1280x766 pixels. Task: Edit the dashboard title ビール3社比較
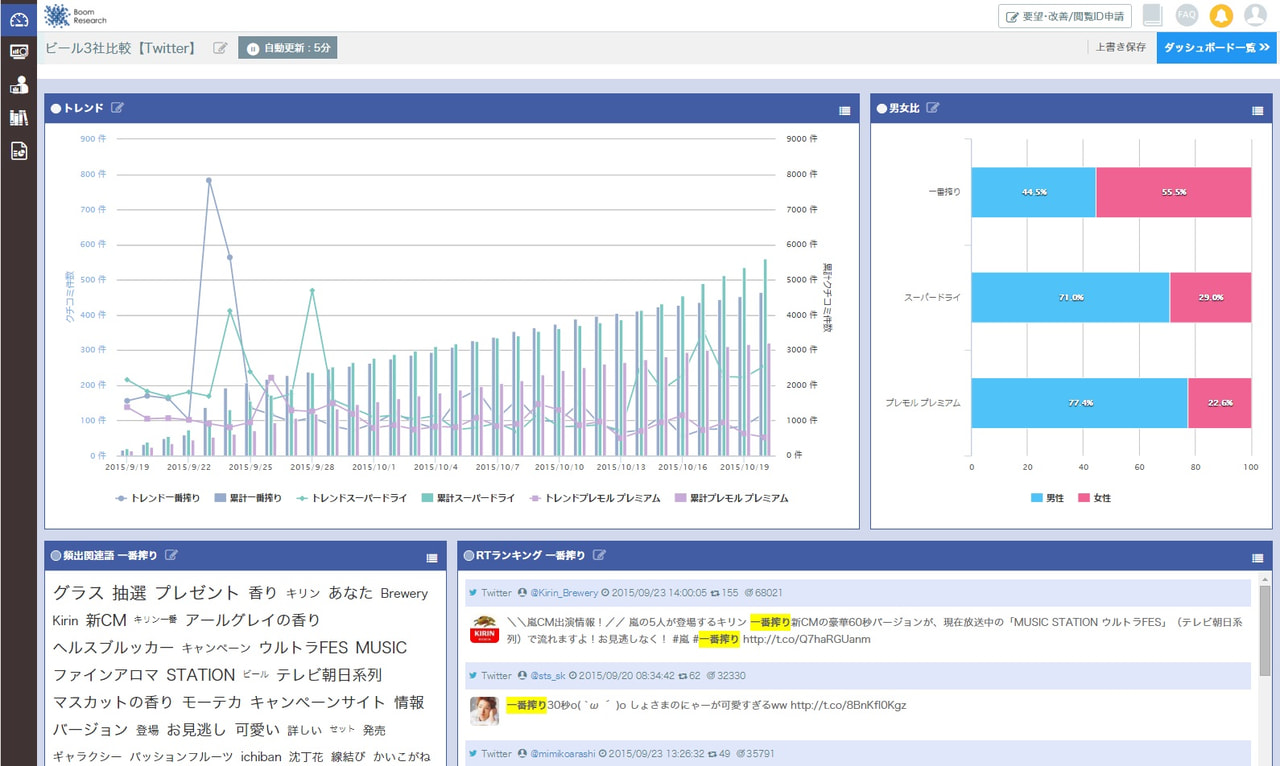pos(221,48)
